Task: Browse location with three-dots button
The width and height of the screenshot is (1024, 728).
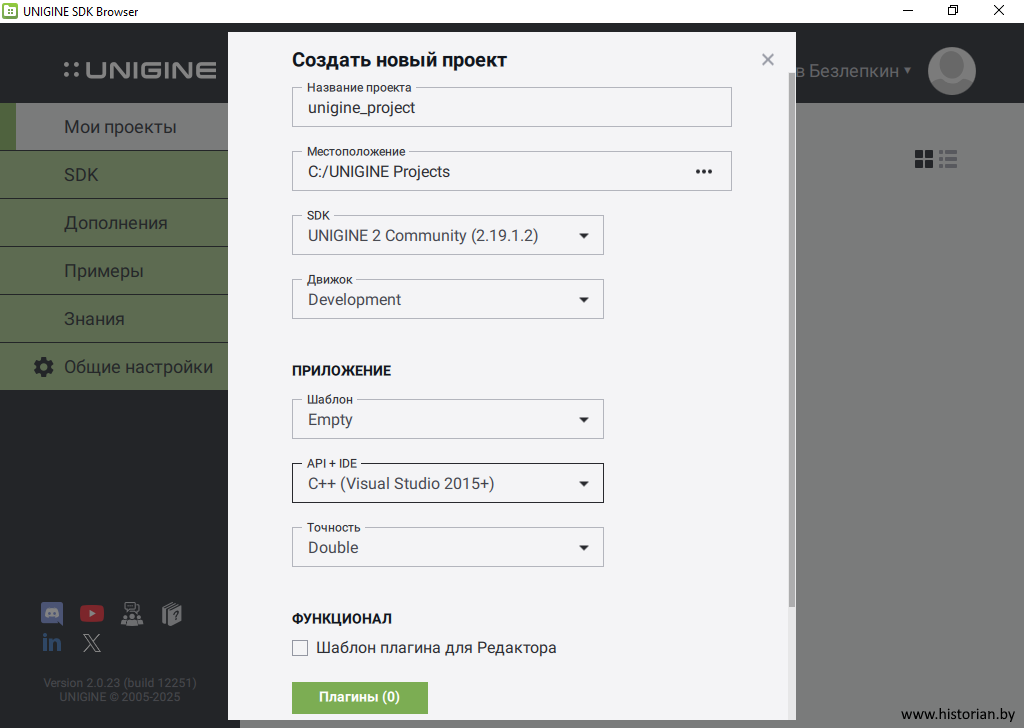Action: coord(704,171)
